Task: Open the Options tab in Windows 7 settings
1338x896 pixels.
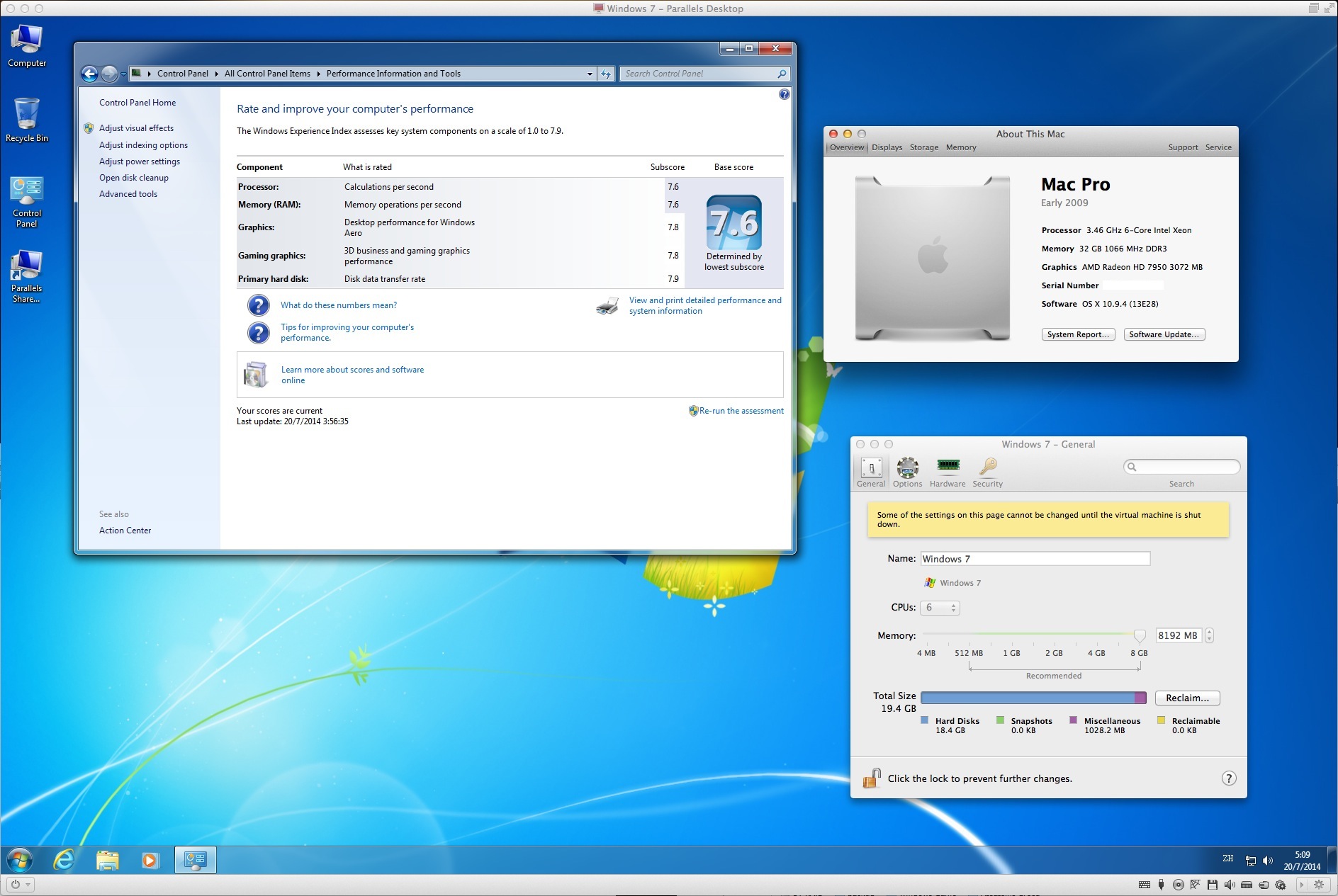Action: [x=907, y=472]
